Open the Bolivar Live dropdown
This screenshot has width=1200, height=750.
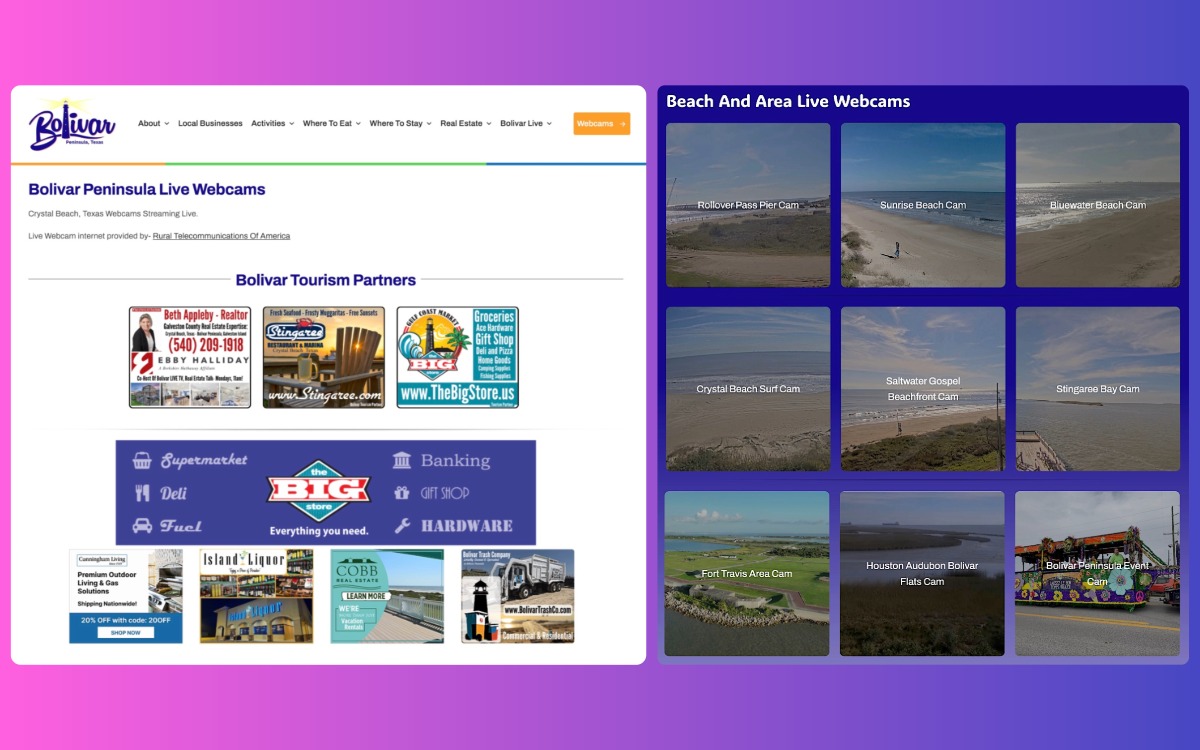click(x=523, y=123)
